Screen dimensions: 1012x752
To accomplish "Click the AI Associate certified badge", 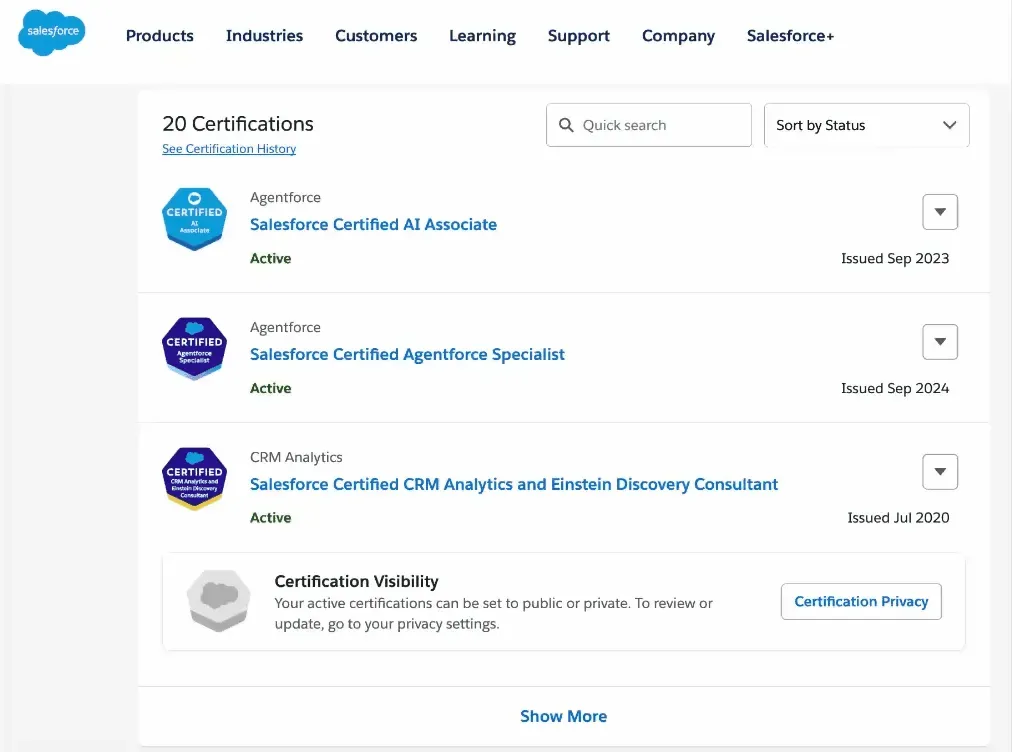I will point(194,219).
